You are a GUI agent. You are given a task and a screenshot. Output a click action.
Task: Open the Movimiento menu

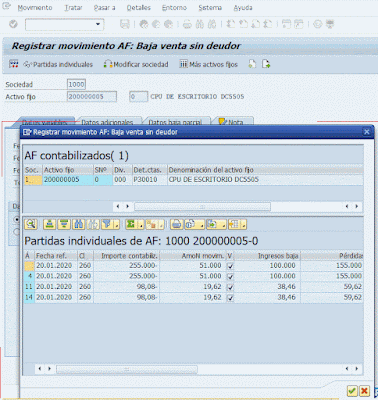[x=35, y=8]
